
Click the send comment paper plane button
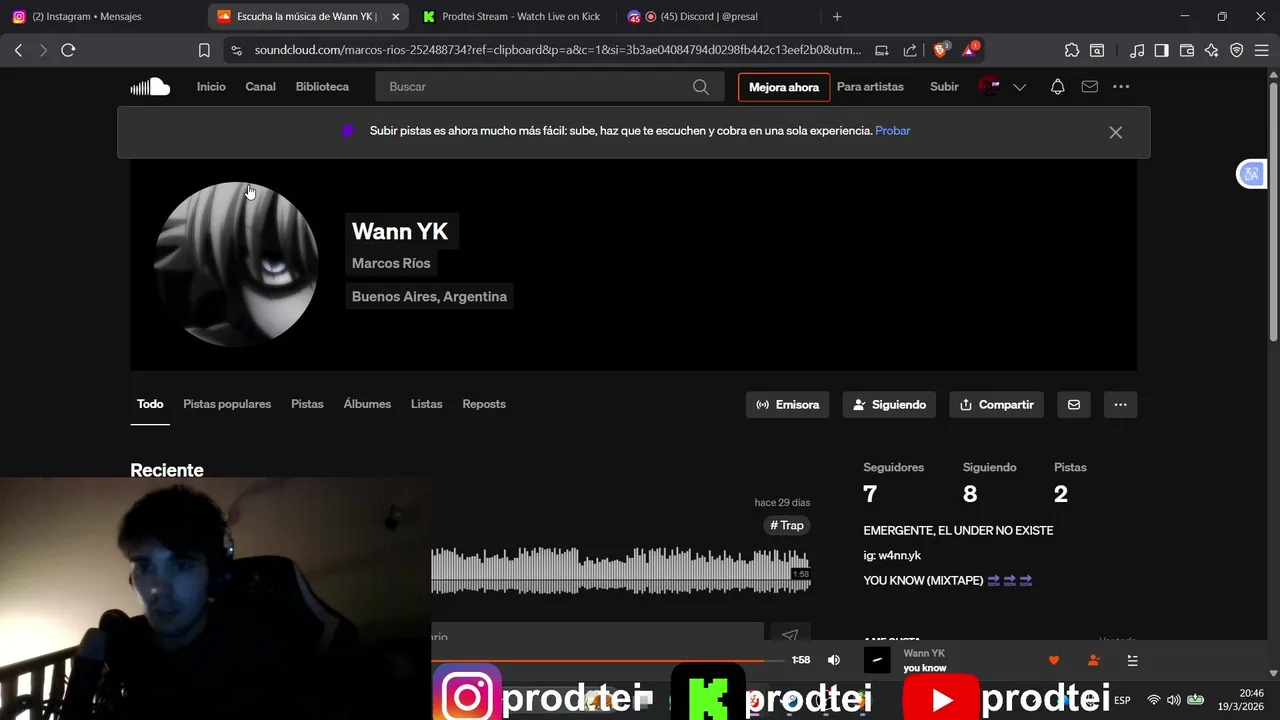tap(790, 635)
